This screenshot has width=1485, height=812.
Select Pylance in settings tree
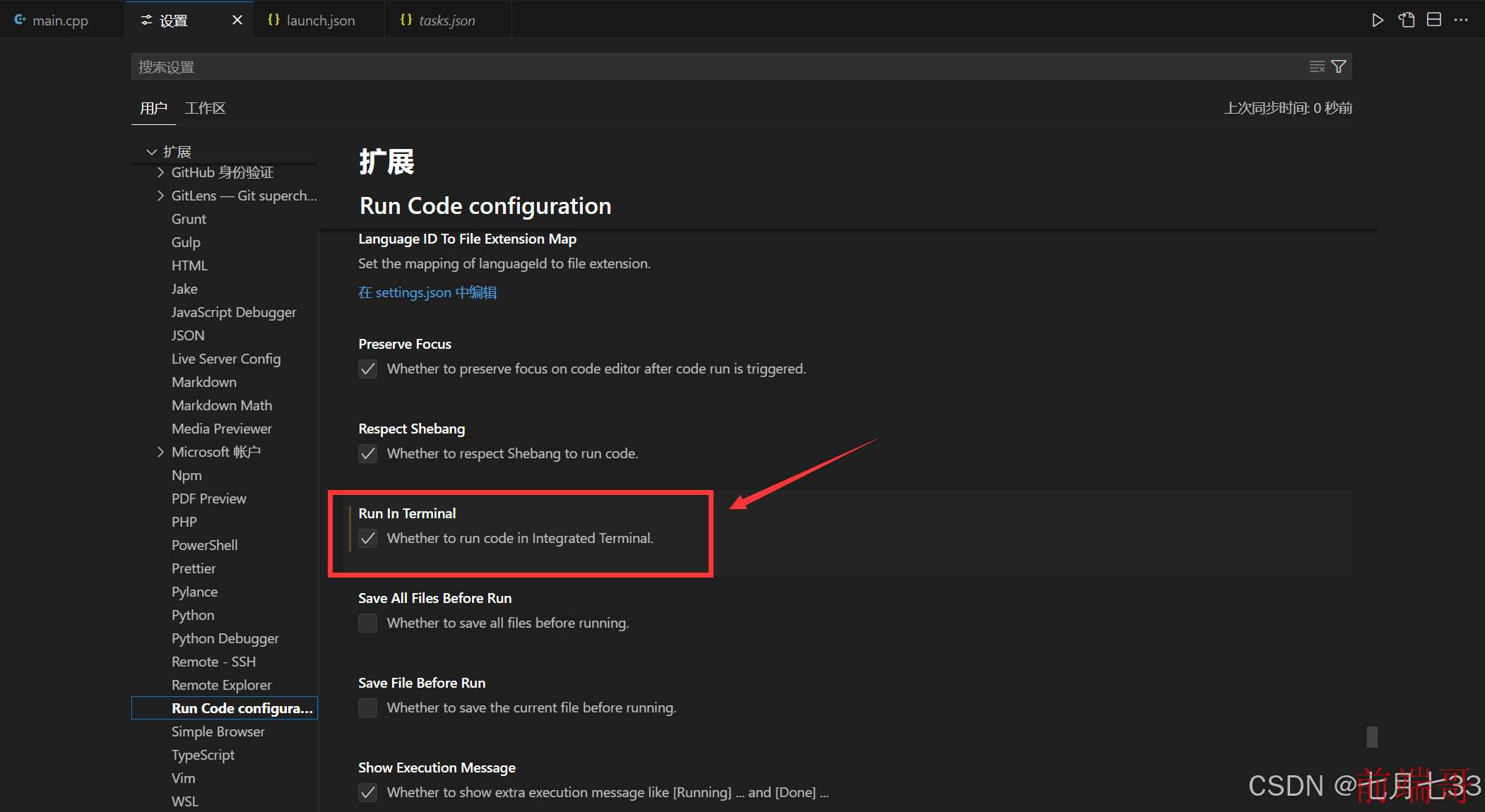coord(225,592)
